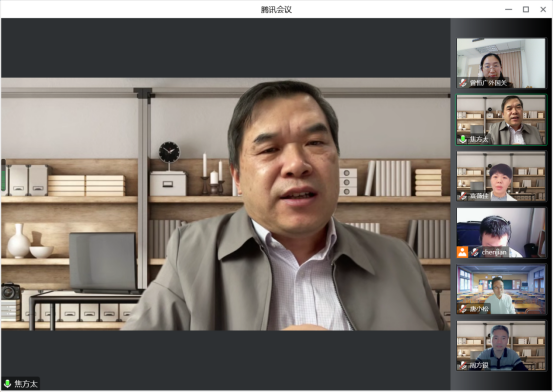Image resolution: width=553 pixels, height=392 pixels.
Task: Select the highlighted 焦方太 speaker thumbnail
Action: point(501,120)
